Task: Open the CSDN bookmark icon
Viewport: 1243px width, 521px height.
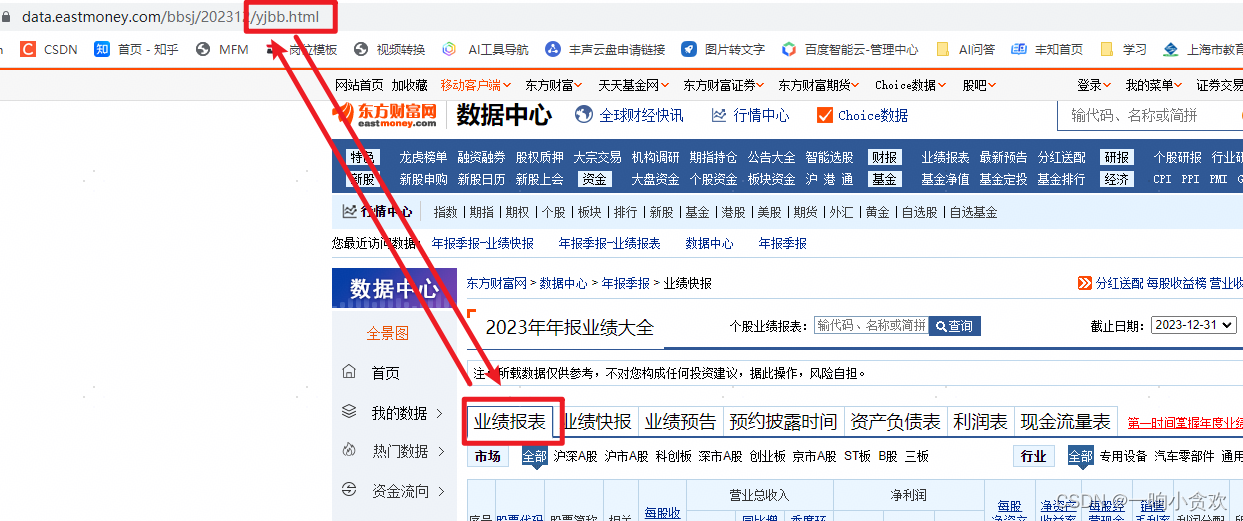Action: pyautogui.click(x=28, y=49)
